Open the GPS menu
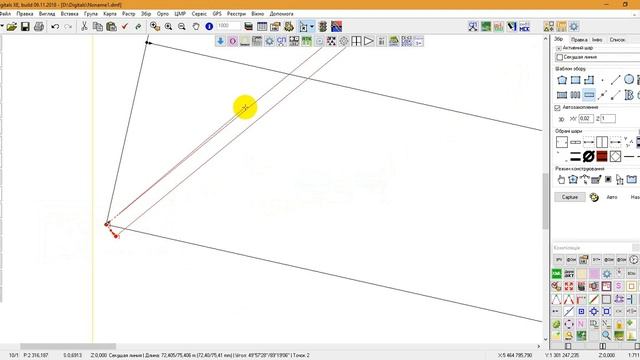The image size is (640, 360). pos(217,13)
